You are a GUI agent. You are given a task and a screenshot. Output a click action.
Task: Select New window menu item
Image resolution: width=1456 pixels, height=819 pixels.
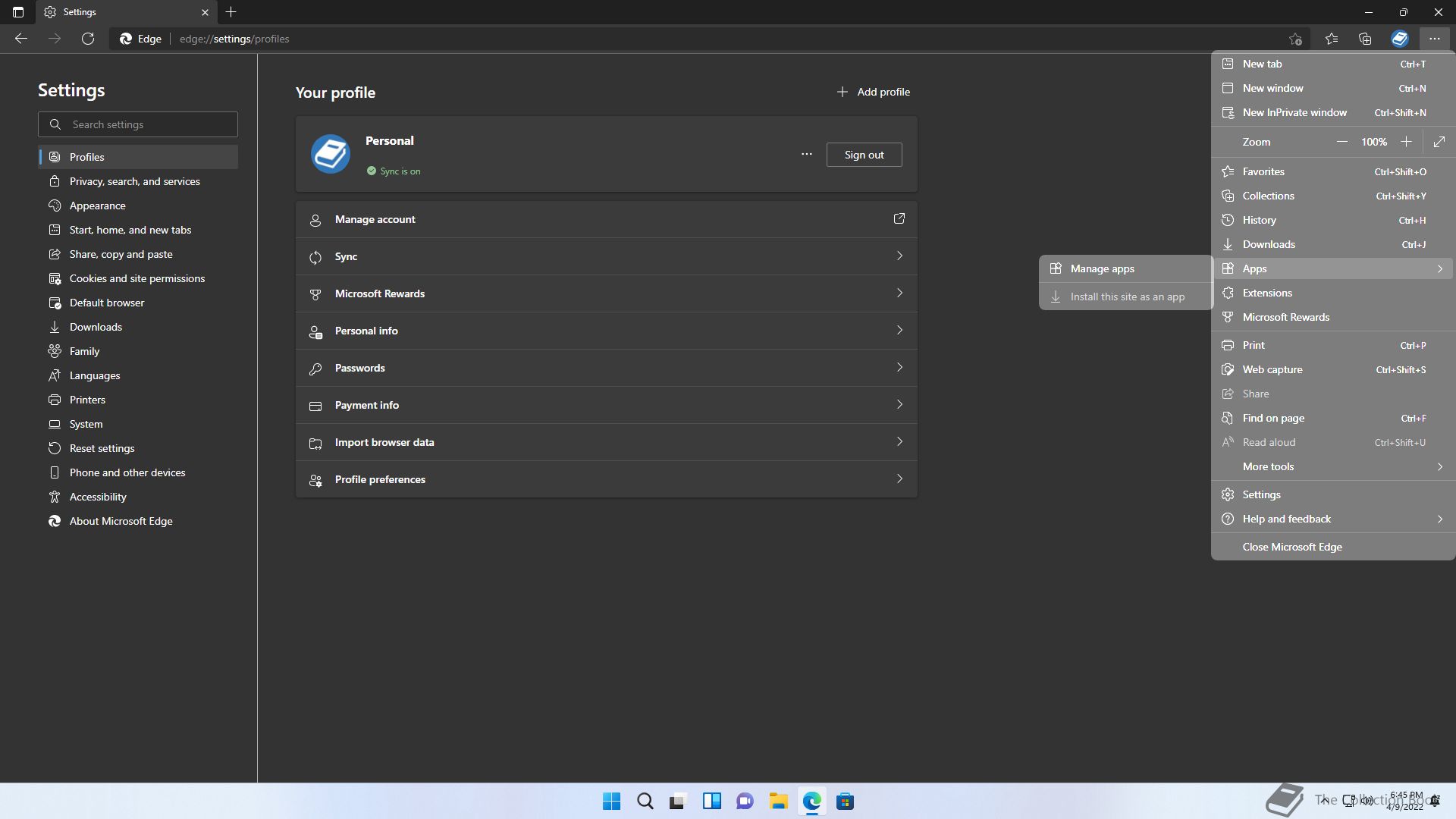(x=1333, y=88)
